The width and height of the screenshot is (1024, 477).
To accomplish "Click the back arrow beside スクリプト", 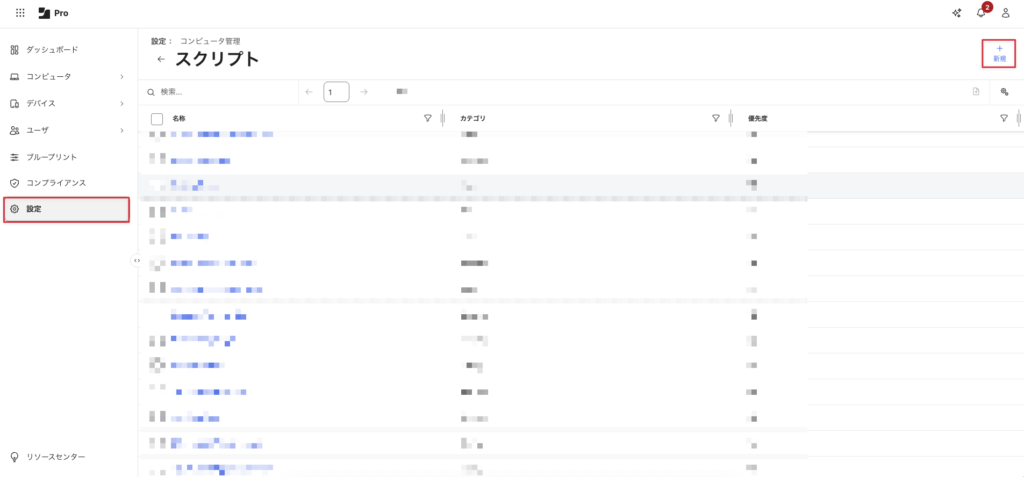I will coord(161,59).
